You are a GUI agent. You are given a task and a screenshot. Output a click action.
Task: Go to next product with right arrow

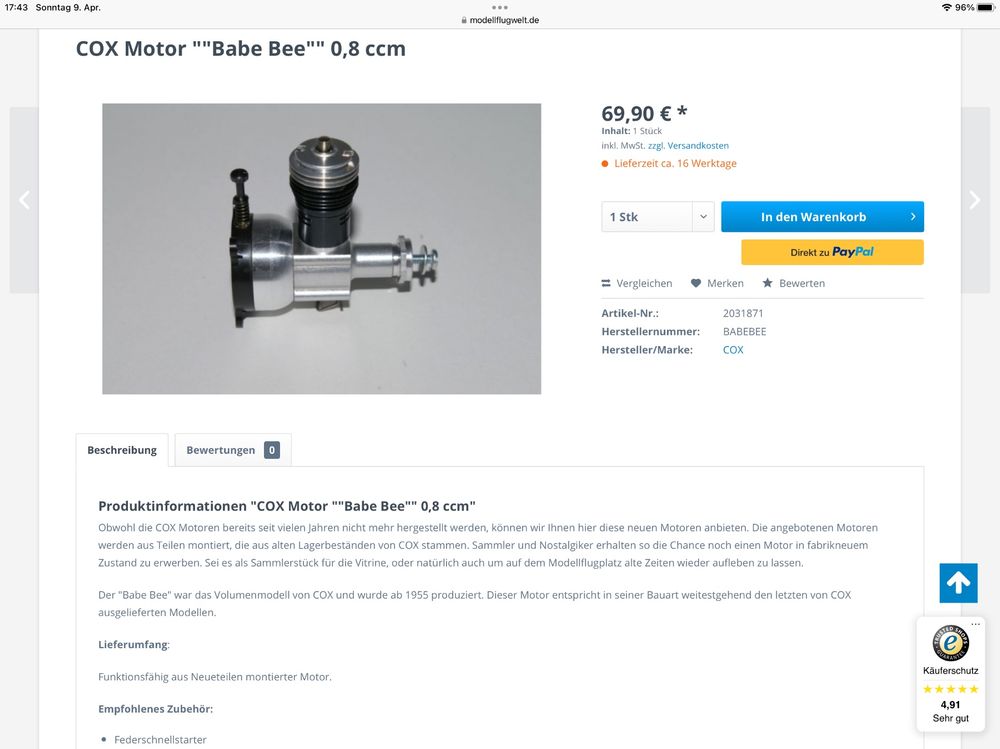coord(975,200)
